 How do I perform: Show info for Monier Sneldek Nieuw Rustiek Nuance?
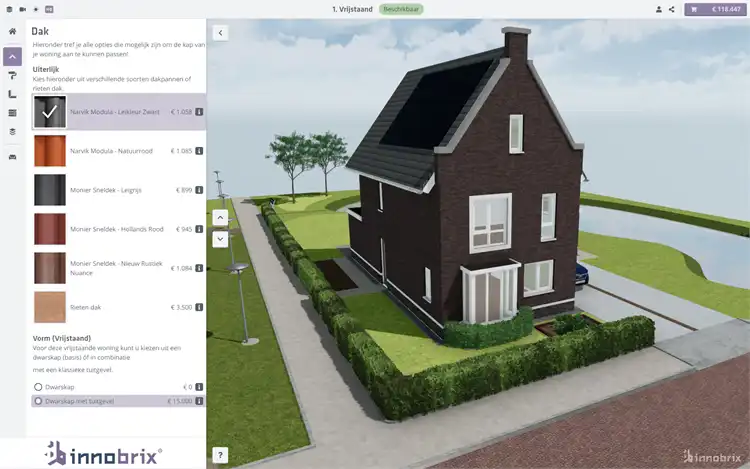(x=199, y=268)
